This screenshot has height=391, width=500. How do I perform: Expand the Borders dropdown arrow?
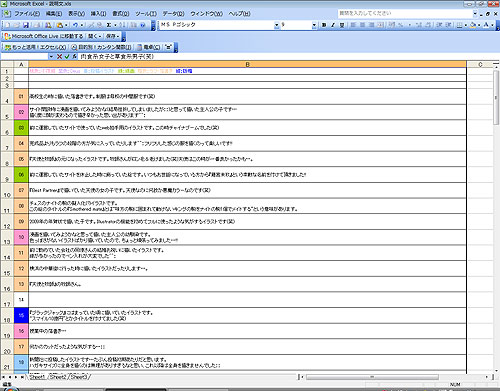465,25
